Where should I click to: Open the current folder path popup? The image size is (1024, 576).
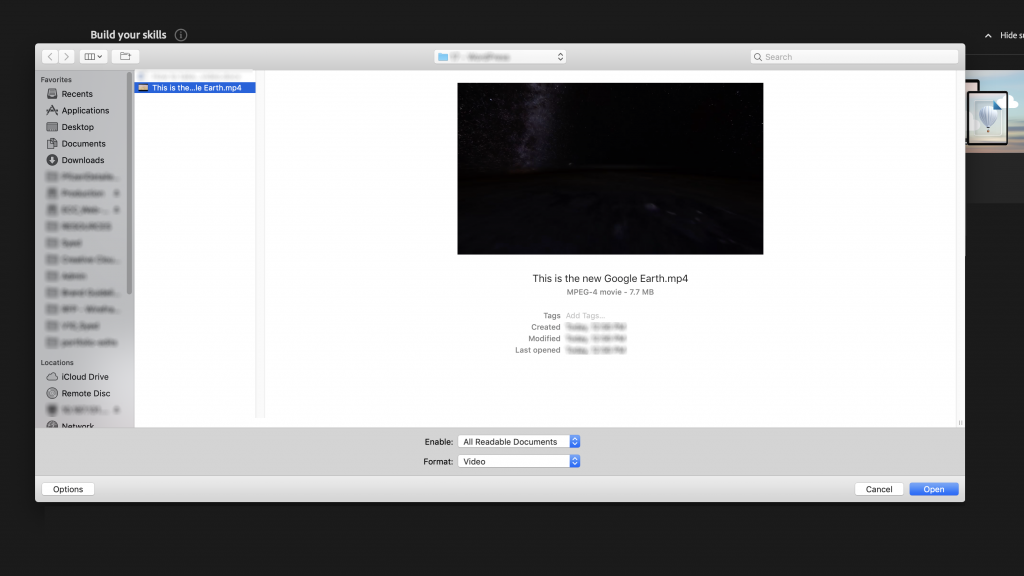coord(500,57)
